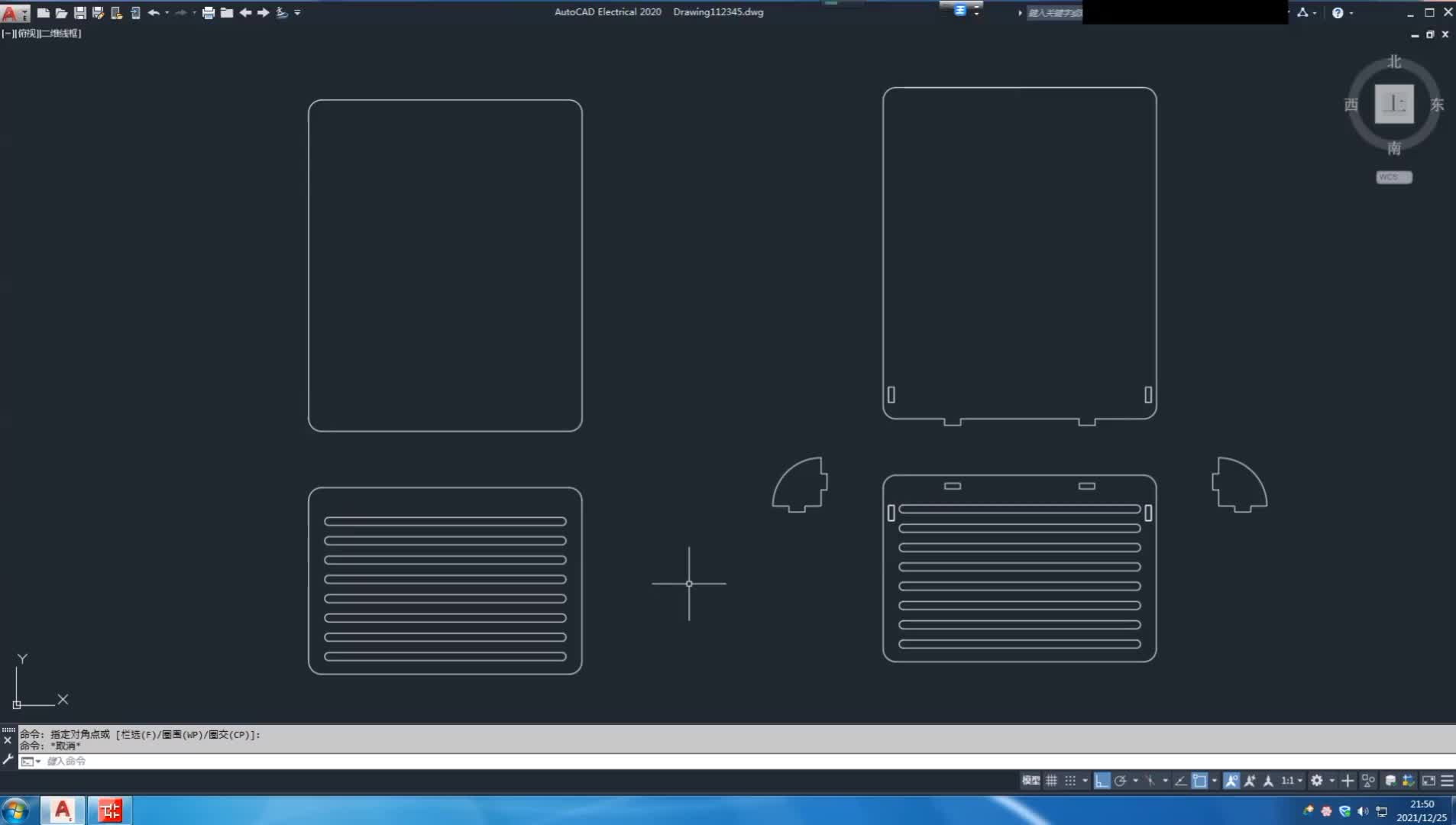This screenshot has width=1456, height=825.
Task: Go to next project drawing arrow
Action: pos(264,12)
